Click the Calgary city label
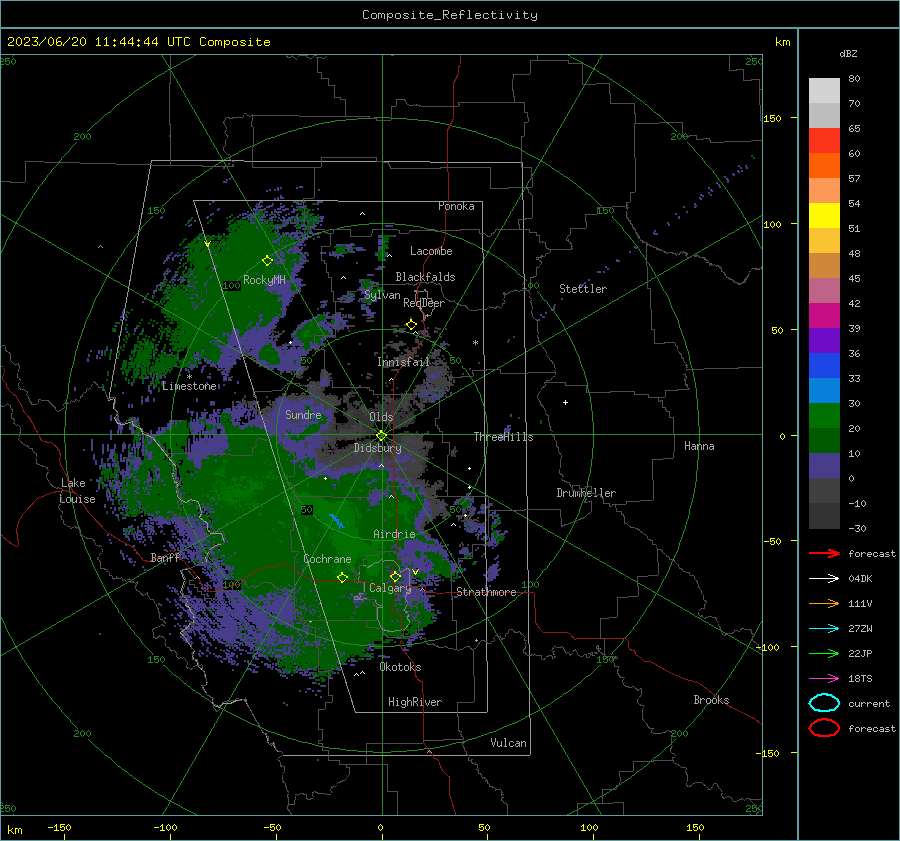Image resolution: width=900 pixels, height=841 pixels. [x=390, y=588]
